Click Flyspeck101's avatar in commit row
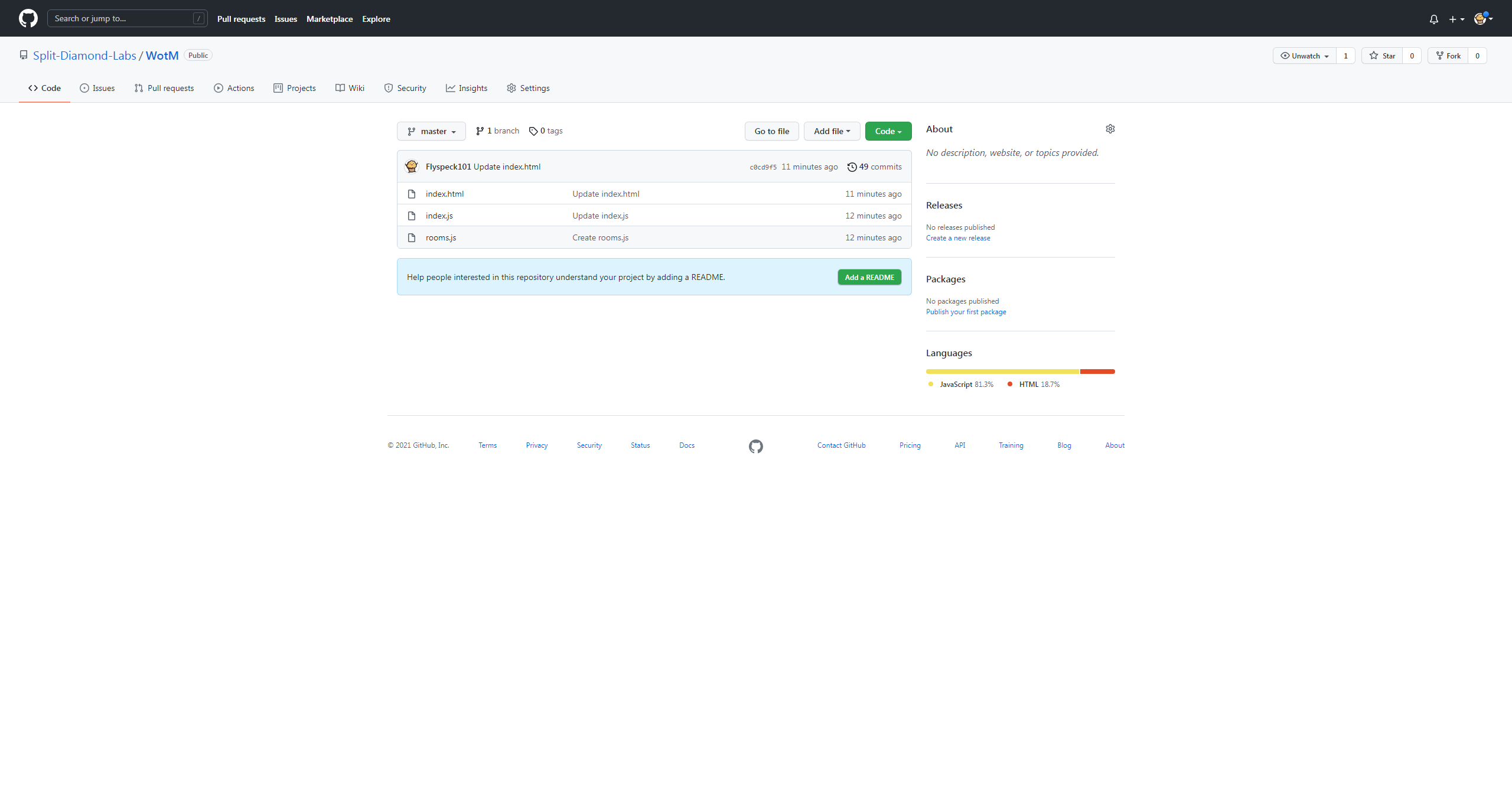The height and width of the screenshot is (785, 1512). [x=412, y=167]
